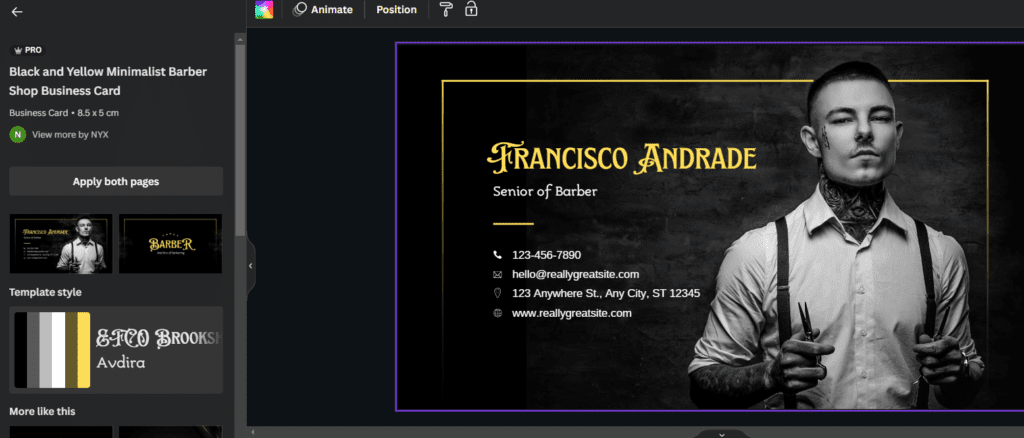Image resolution: width=1024 pixels, height=438 pixels.
Task: Open the color palette icon in toolbar
Action: (264, 10)
